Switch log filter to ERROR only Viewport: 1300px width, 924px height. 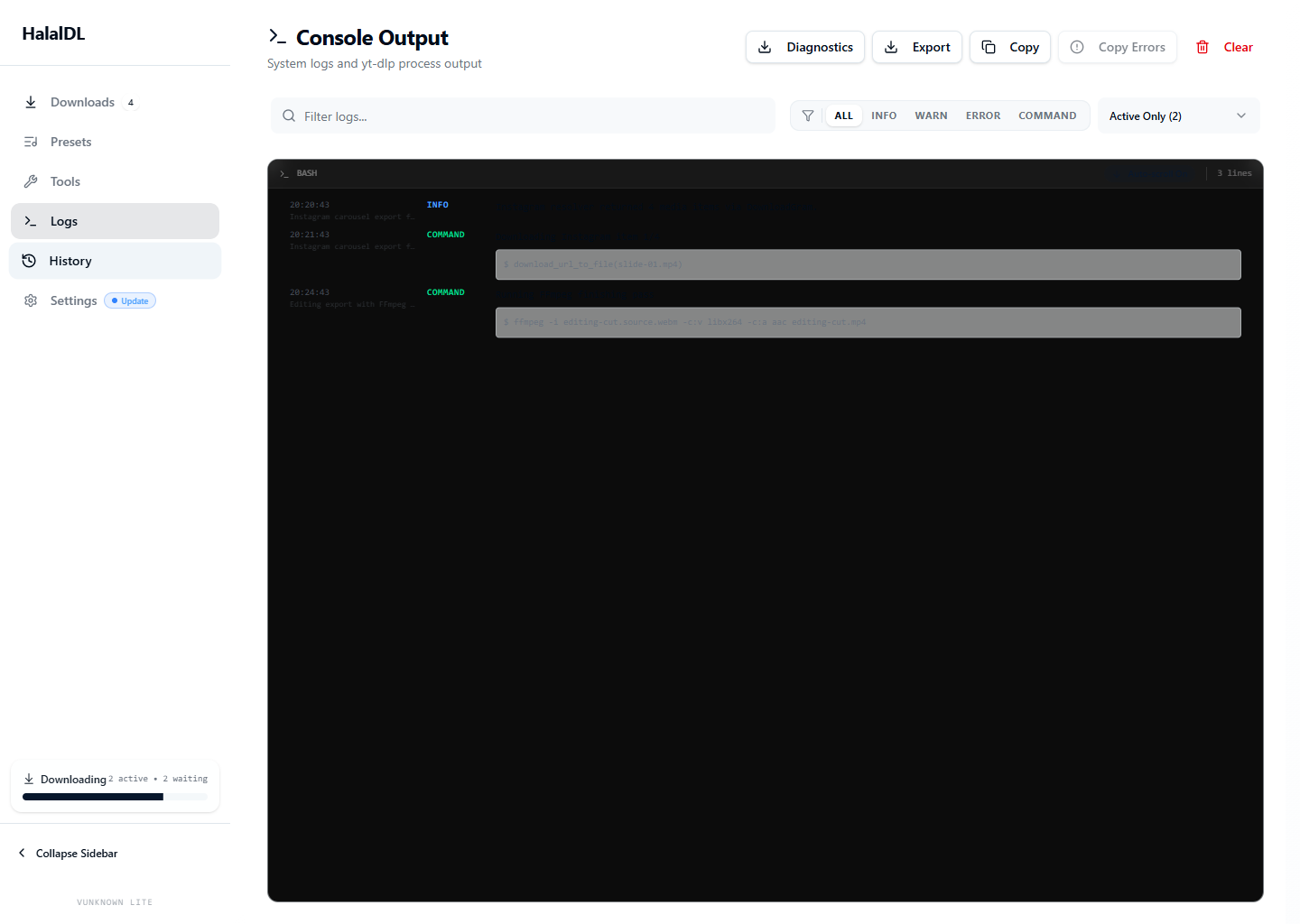[982, 115]
